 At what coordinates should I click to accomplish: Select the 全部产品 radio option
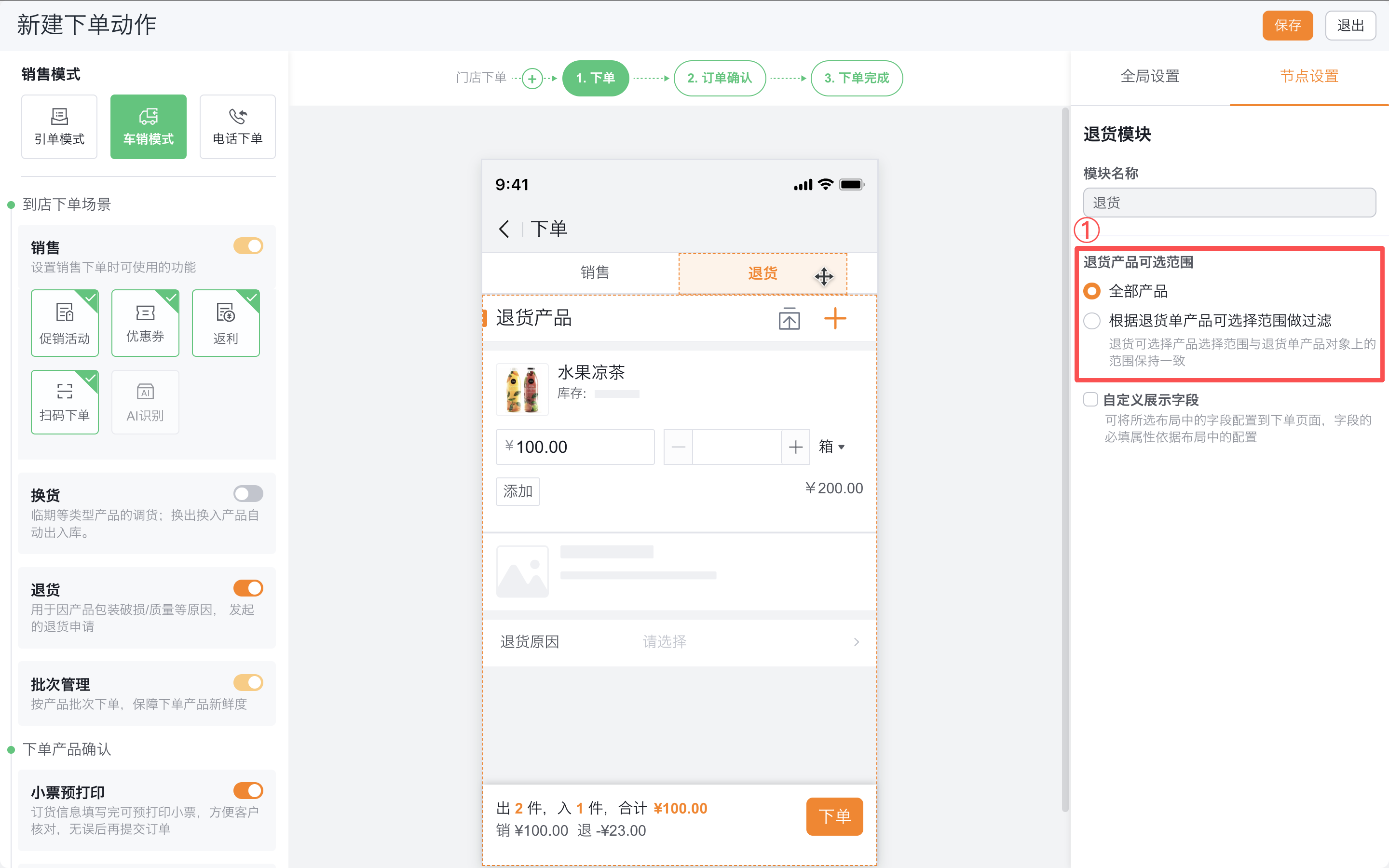pyautogui.click(x=1092, y=291)
